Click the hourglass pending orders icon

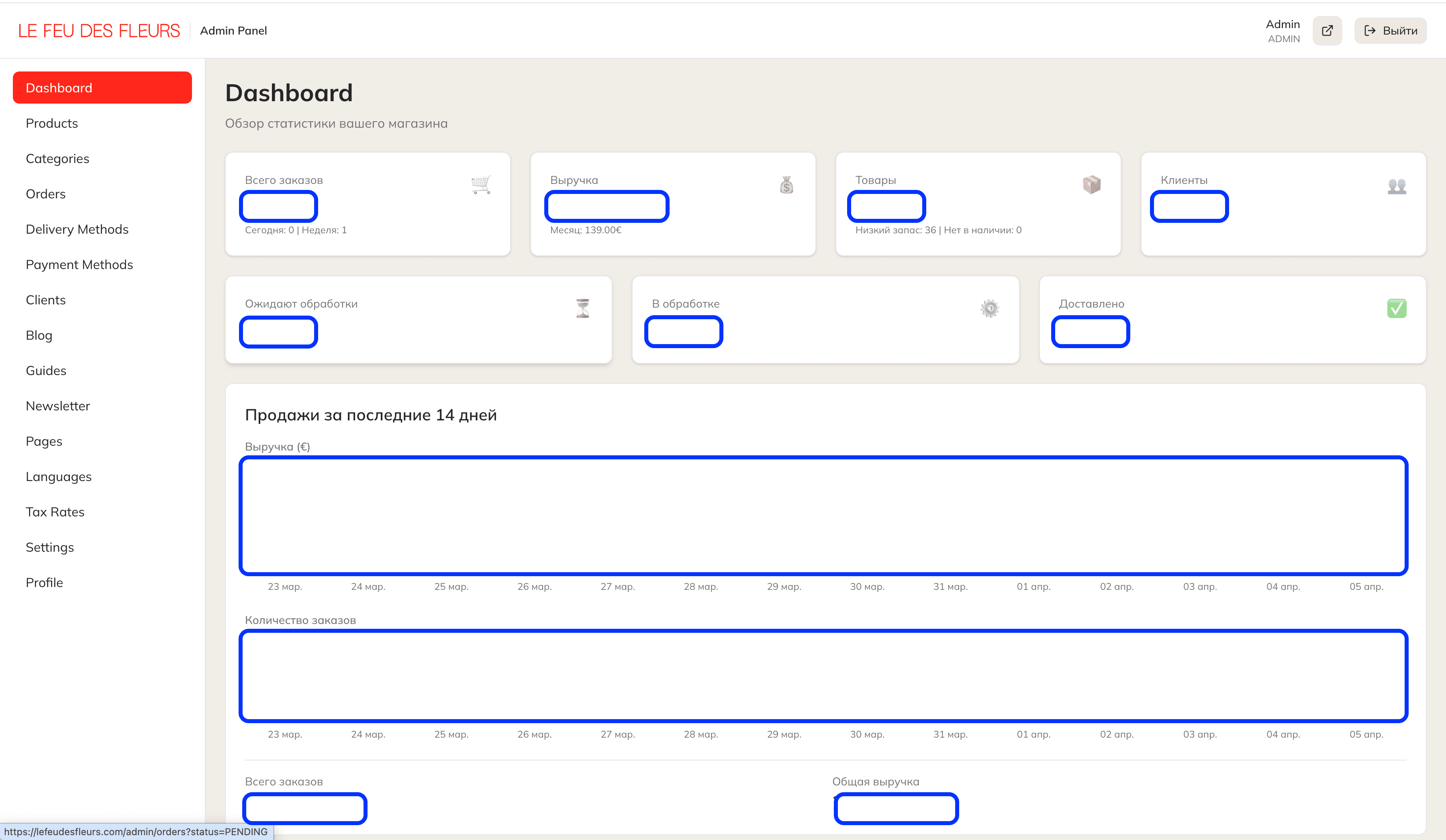coord(582,308)
